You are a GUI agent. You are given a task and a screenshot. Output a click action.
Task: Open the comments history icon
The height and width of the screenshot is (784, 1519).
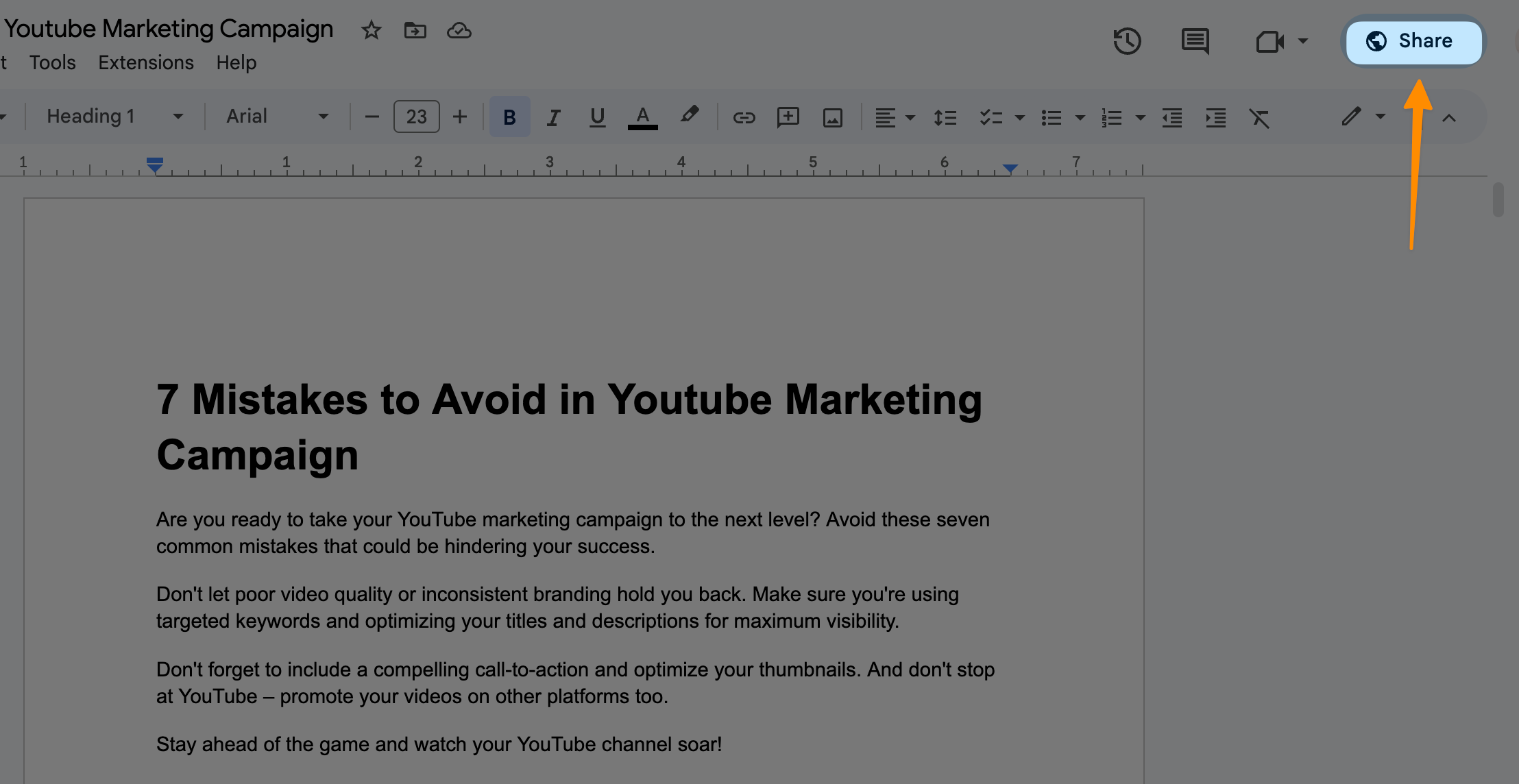point(1195,41)
